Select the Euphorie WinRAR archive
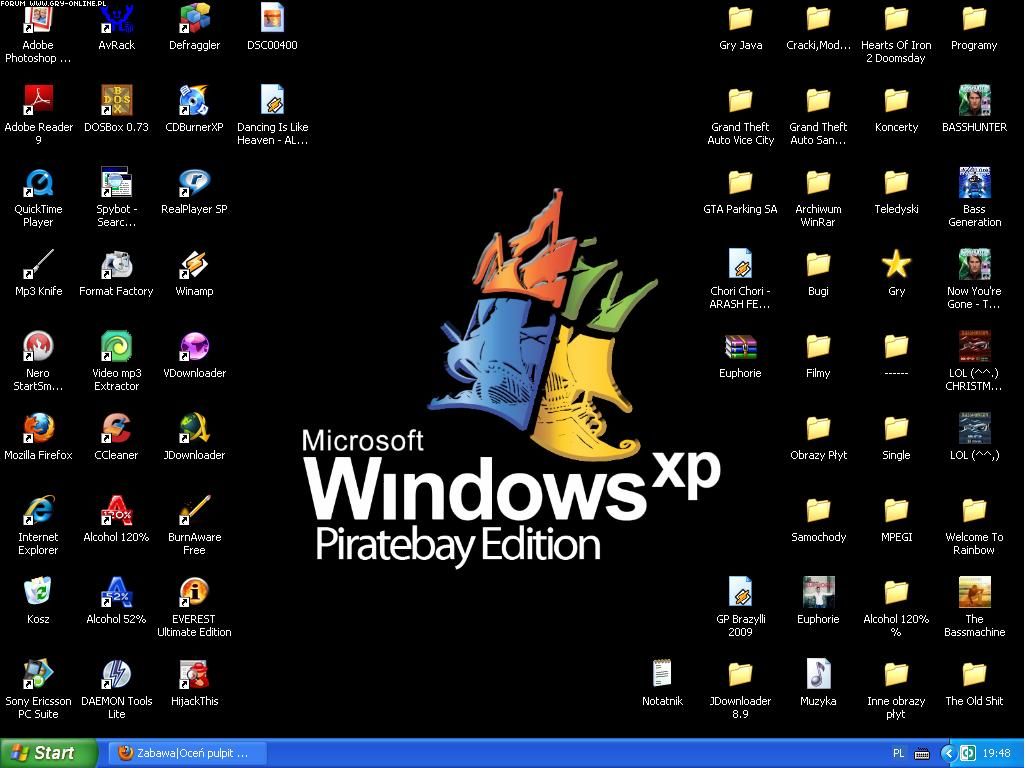1026x768 pixels. (x=740, y=346)
